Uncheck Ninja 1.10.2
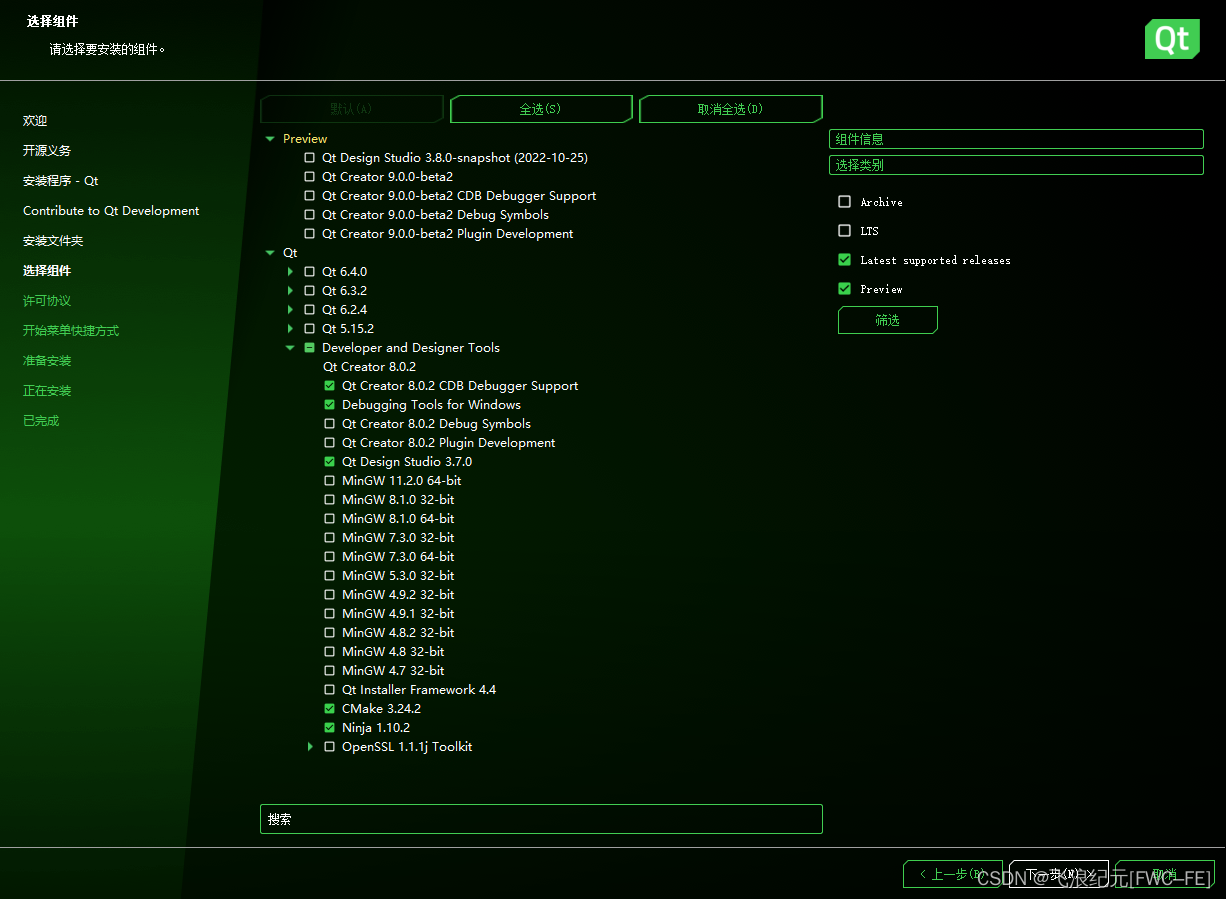Screen dimensions: 1226x899 pyautogui.click(x=329, y=728)
